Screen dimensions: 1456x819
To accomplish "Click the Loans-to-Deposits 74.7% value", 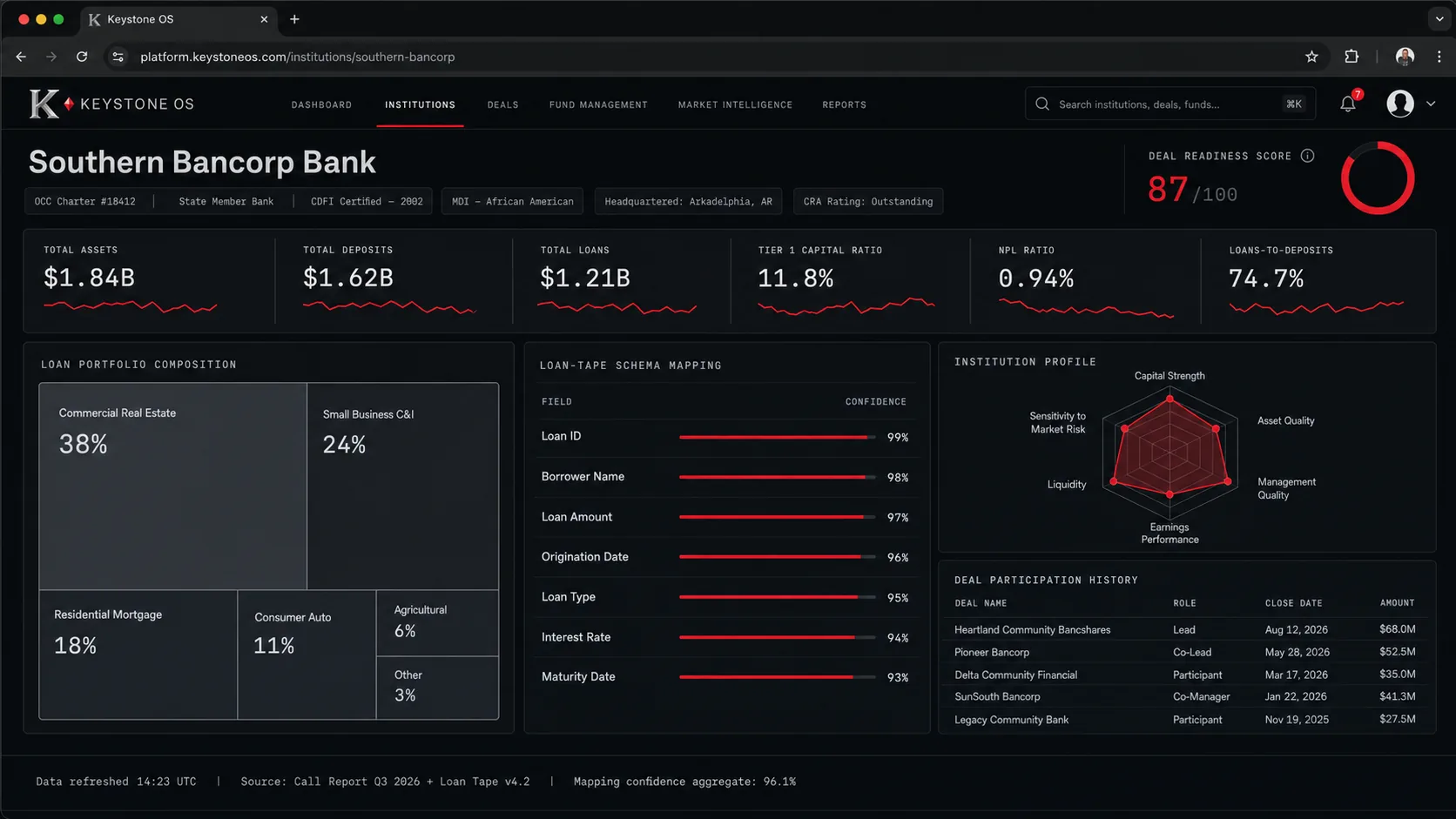I will pyautogui.click(x=1265, y=279).
